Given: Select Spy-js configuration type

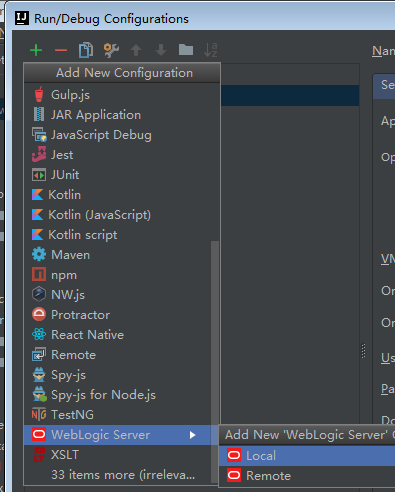Looking at the screenshot, I should (x=118, y=375).
